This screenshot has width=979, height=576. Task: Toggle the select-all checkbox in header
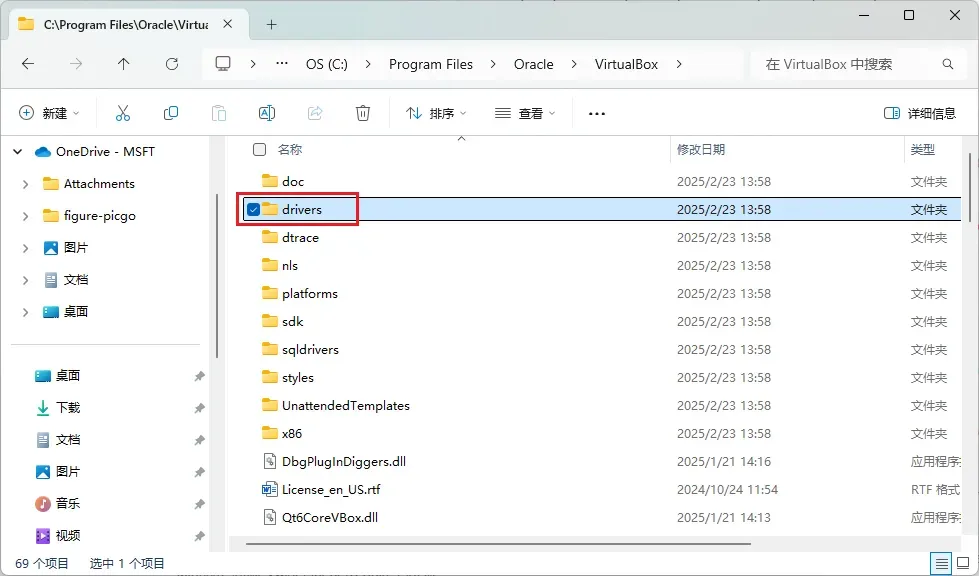[x=259, y=150]
